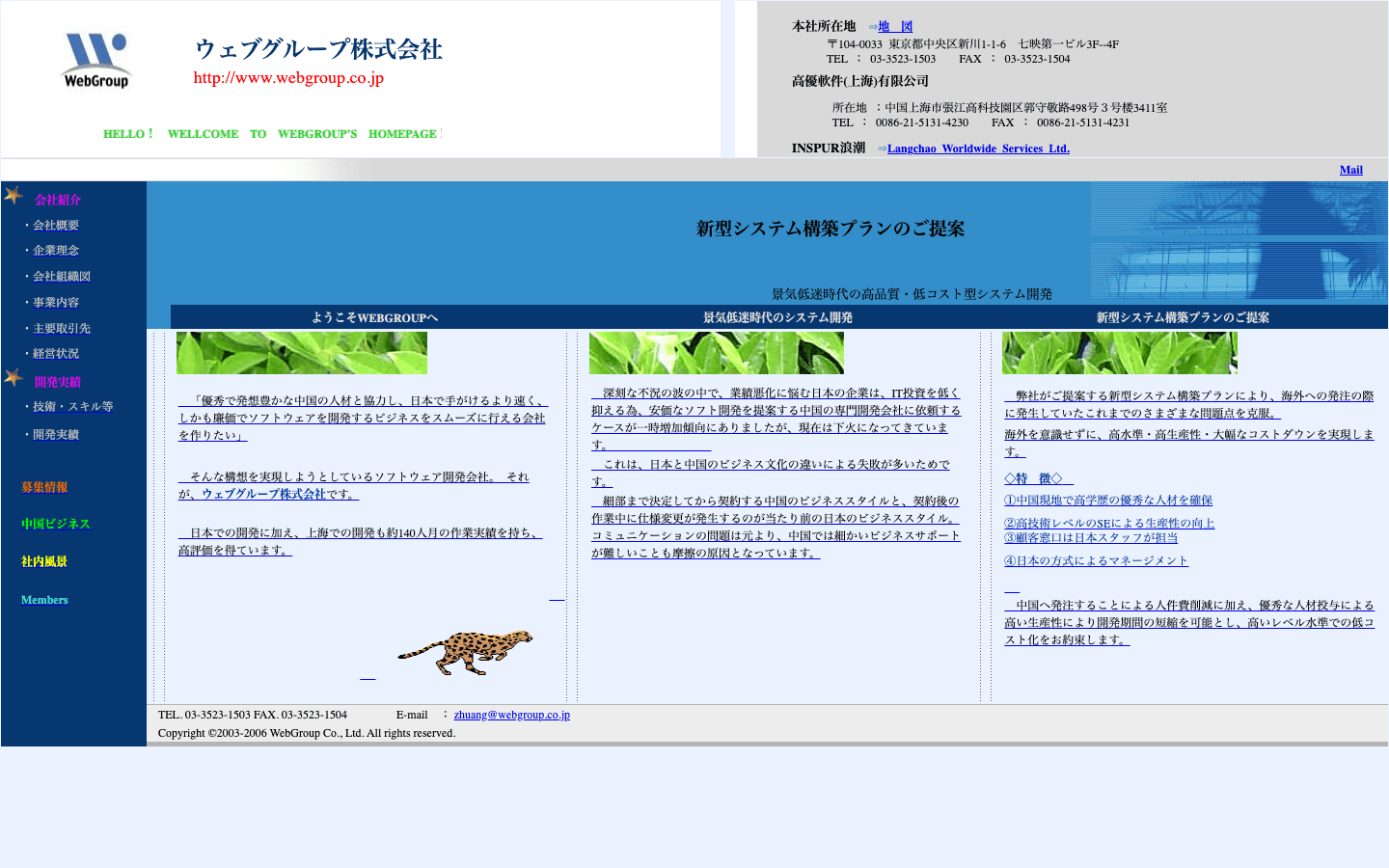Screen dimensions: 1389x868
Task: Click the 高優軟件(上海)有限公司 heading
Action: 860,81
